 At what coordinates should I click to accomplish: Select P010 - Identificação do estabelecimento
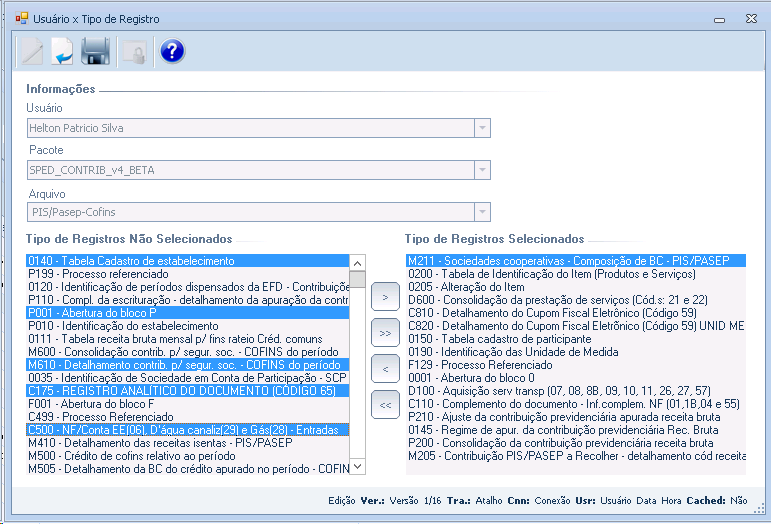[187, 326]
